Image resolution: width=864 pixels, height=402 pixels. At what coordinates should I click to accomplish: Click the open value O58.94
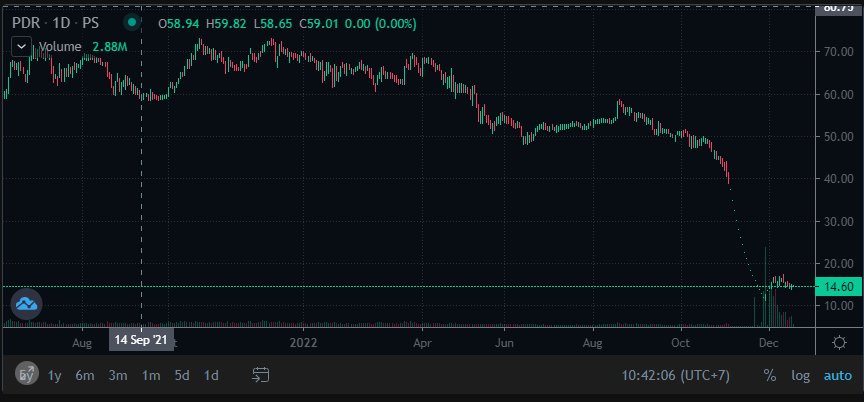tap(179, 24)
